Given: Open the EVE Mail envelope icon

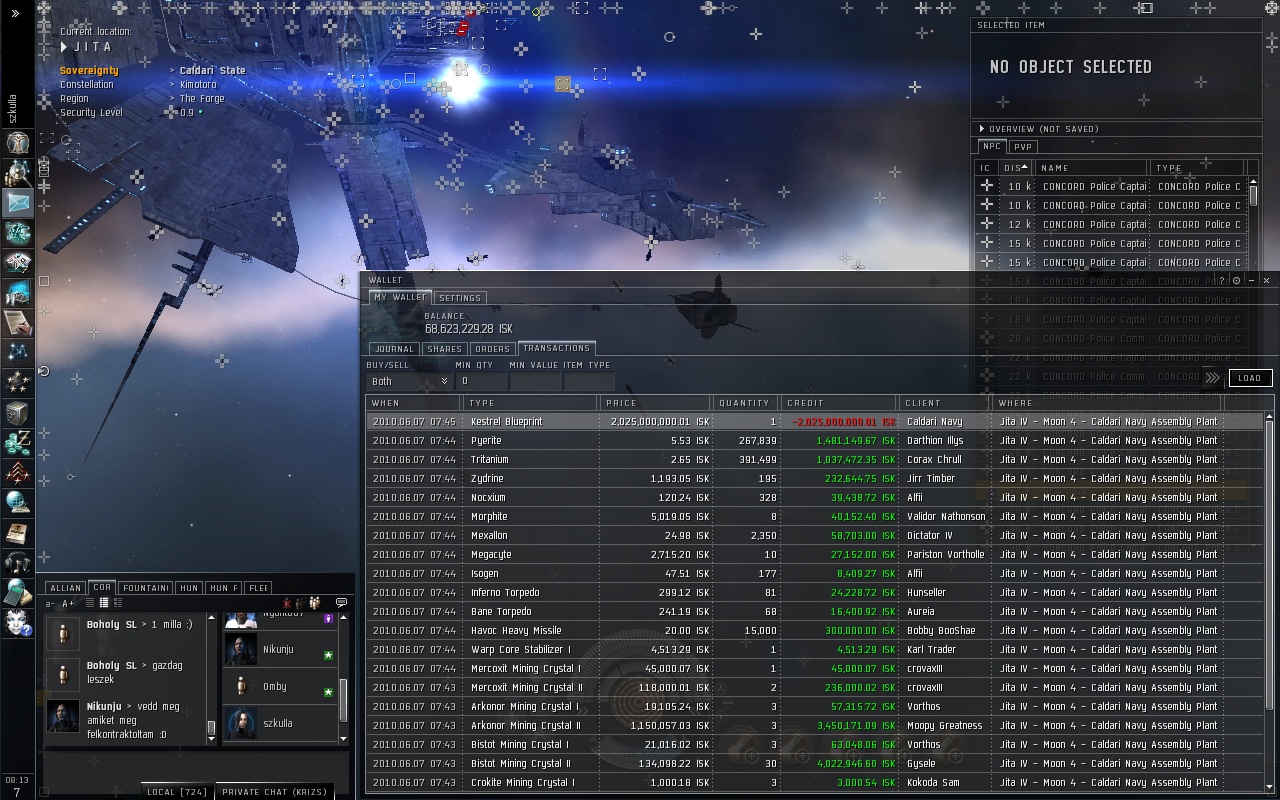Looking at the screenshot, I should tap(18, 203).
